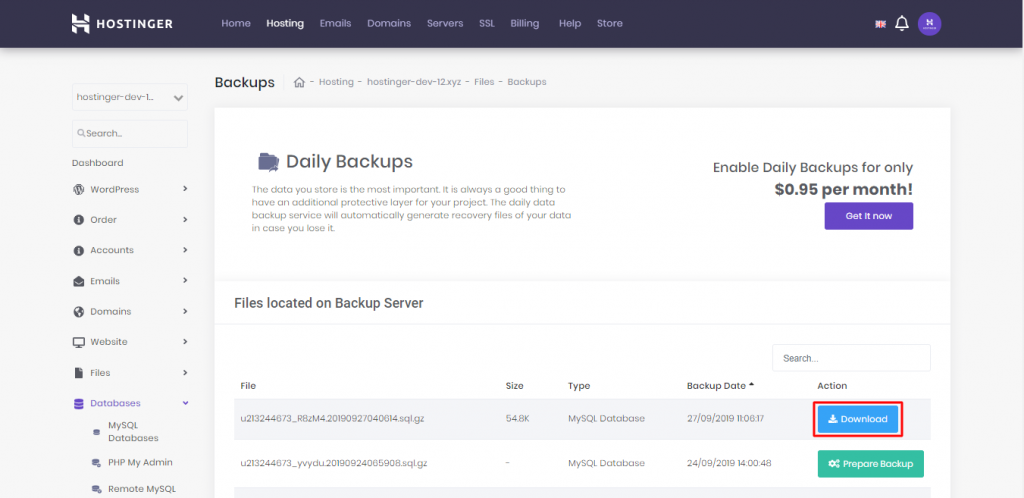Click the backup table Search field
This screenshot has width=1024, height=498.
point(851,358)
